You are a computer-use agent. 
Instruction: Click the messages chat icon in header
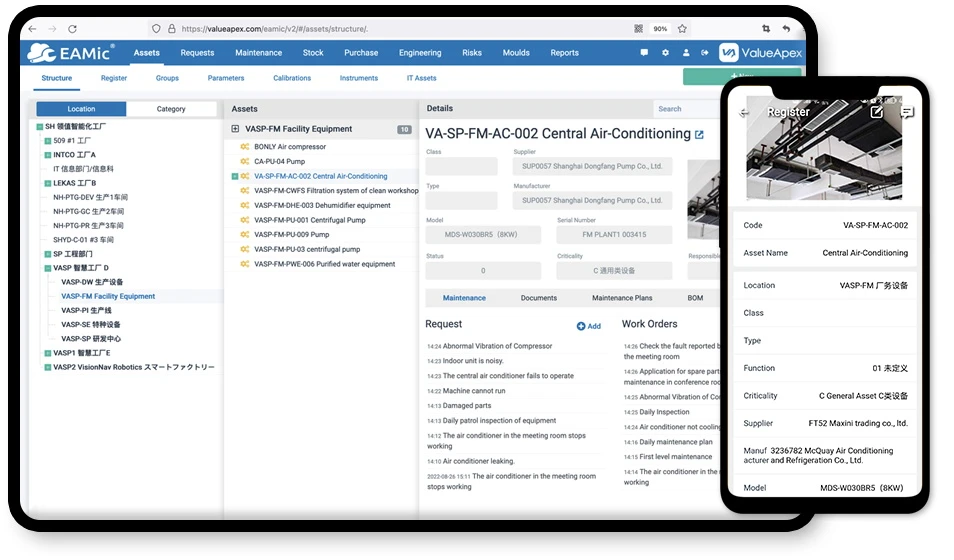(x=645, y=53)
